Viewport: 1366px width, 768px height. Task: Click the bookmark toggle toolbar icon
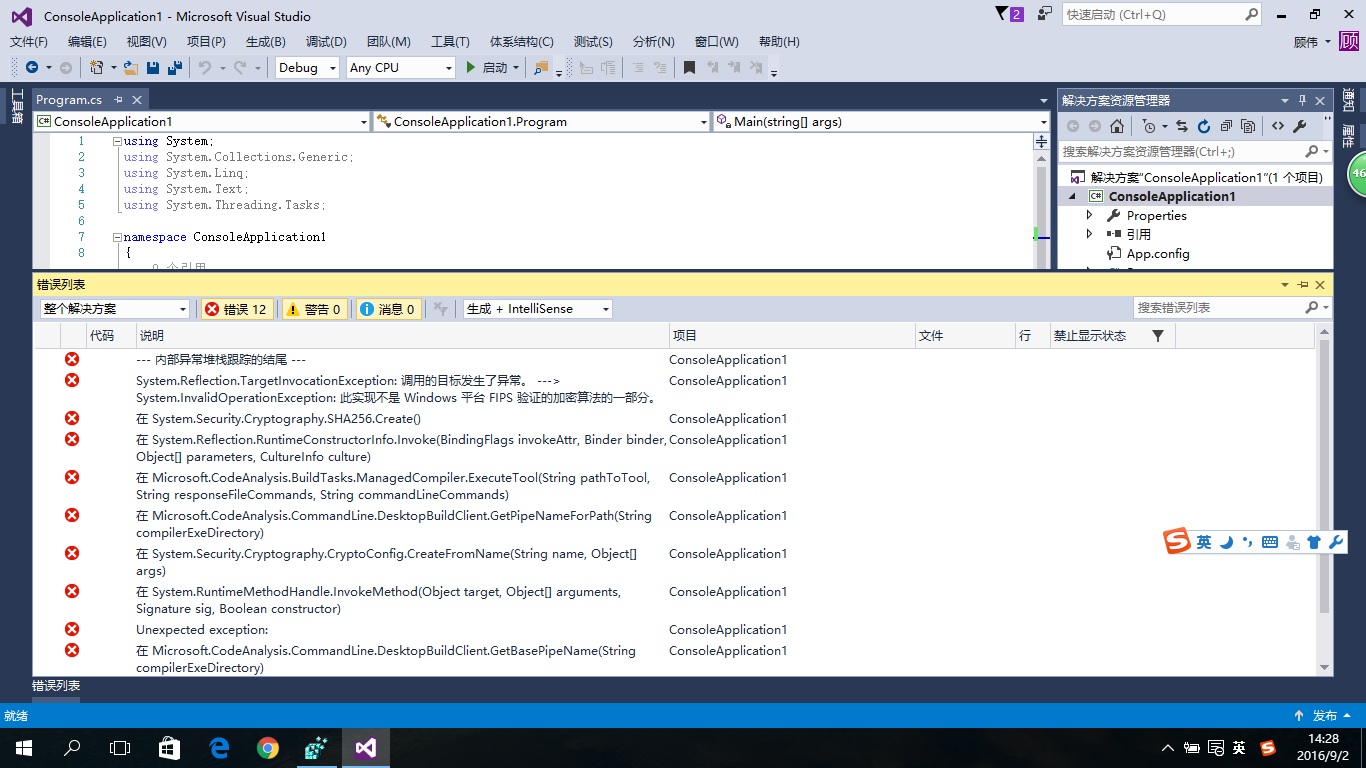(689, 67)
